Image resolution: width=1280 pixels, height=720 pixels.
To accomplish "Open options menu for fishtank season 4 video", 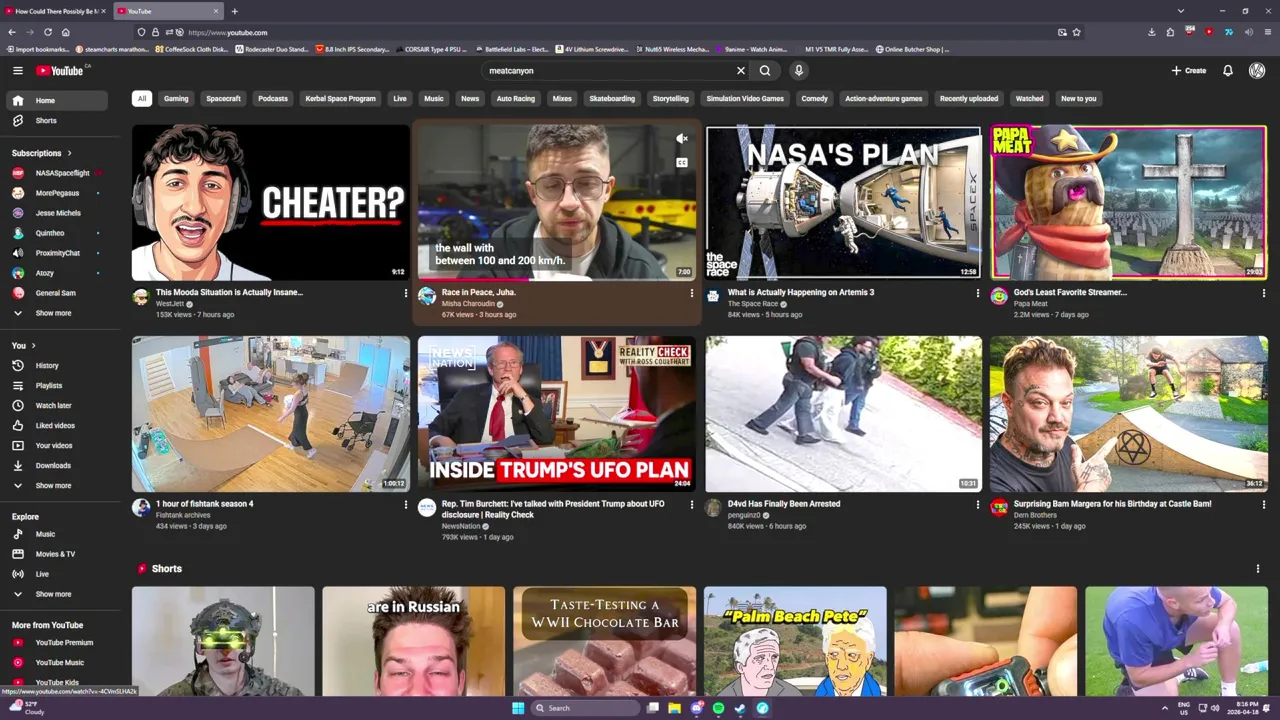I will click(405, 505).
